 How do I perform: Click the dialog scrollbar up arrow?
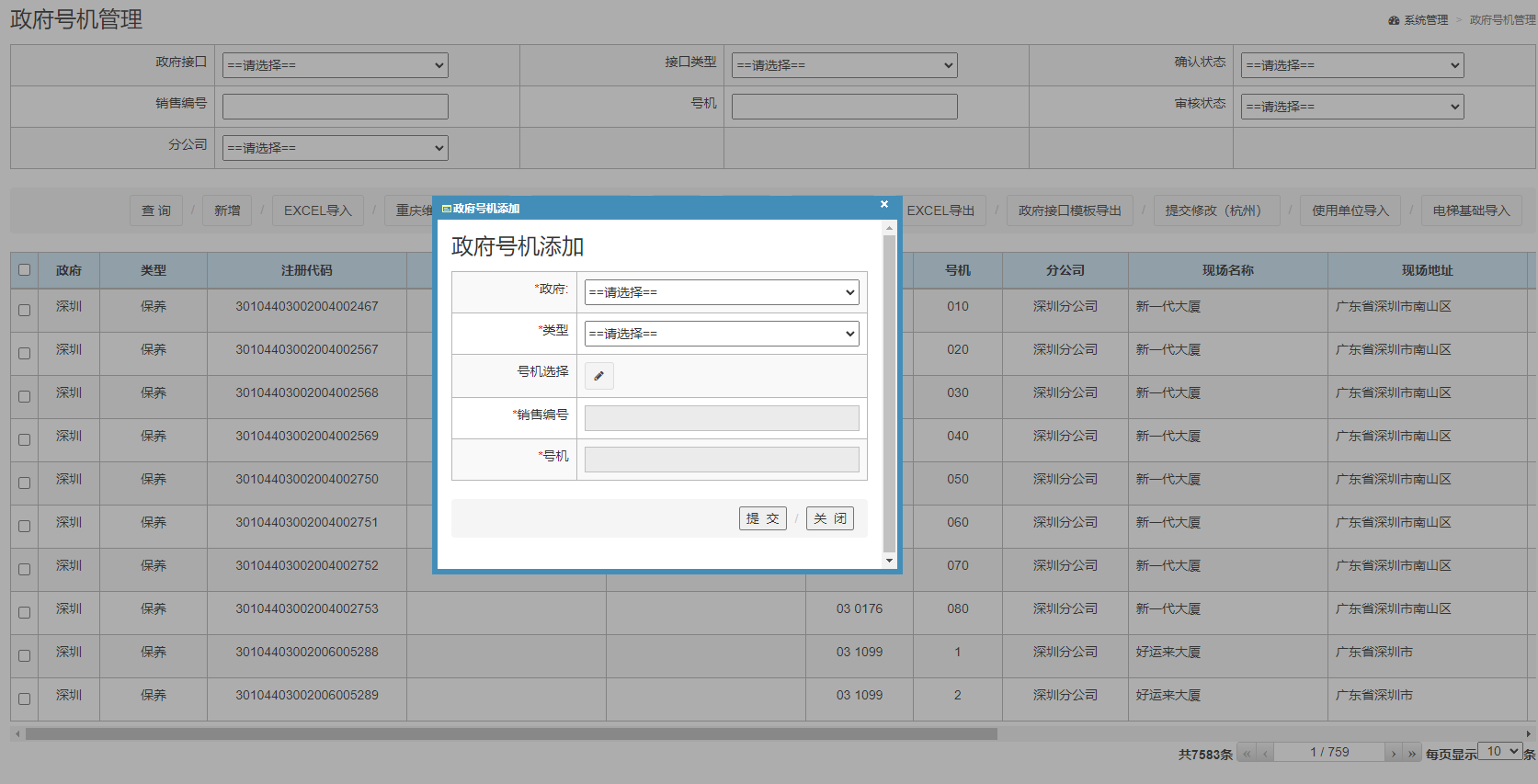tap(889, 228)
